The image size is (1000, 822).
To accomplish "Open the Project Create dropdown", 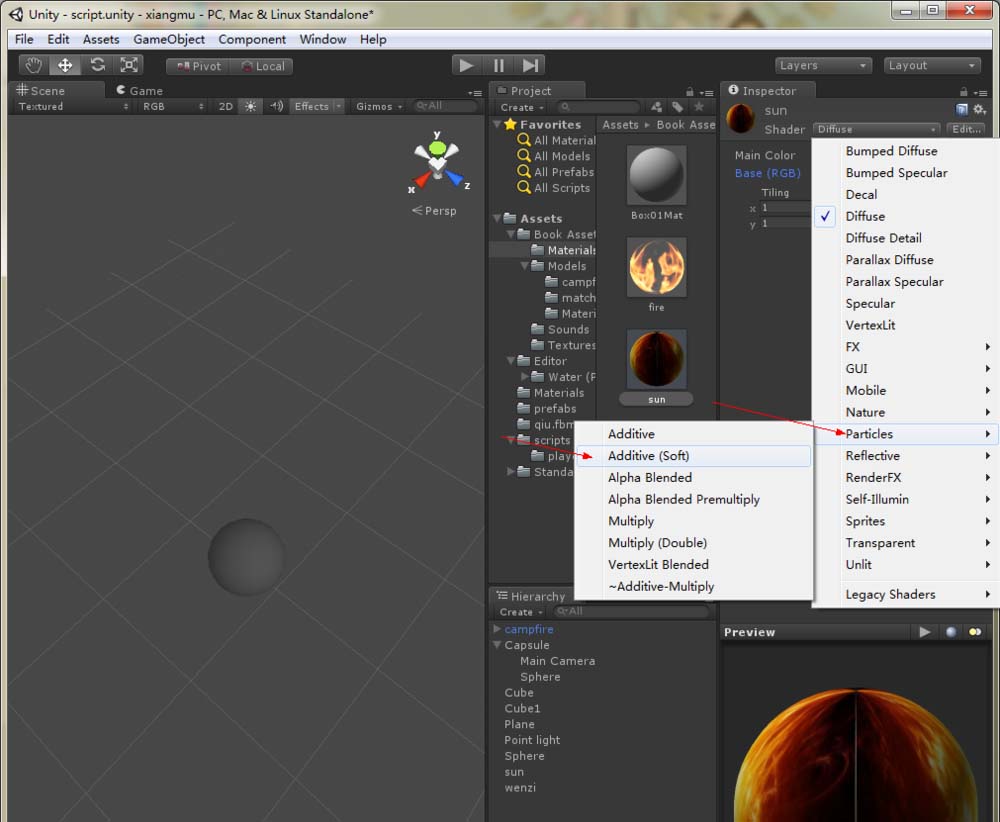I will 522,108.
